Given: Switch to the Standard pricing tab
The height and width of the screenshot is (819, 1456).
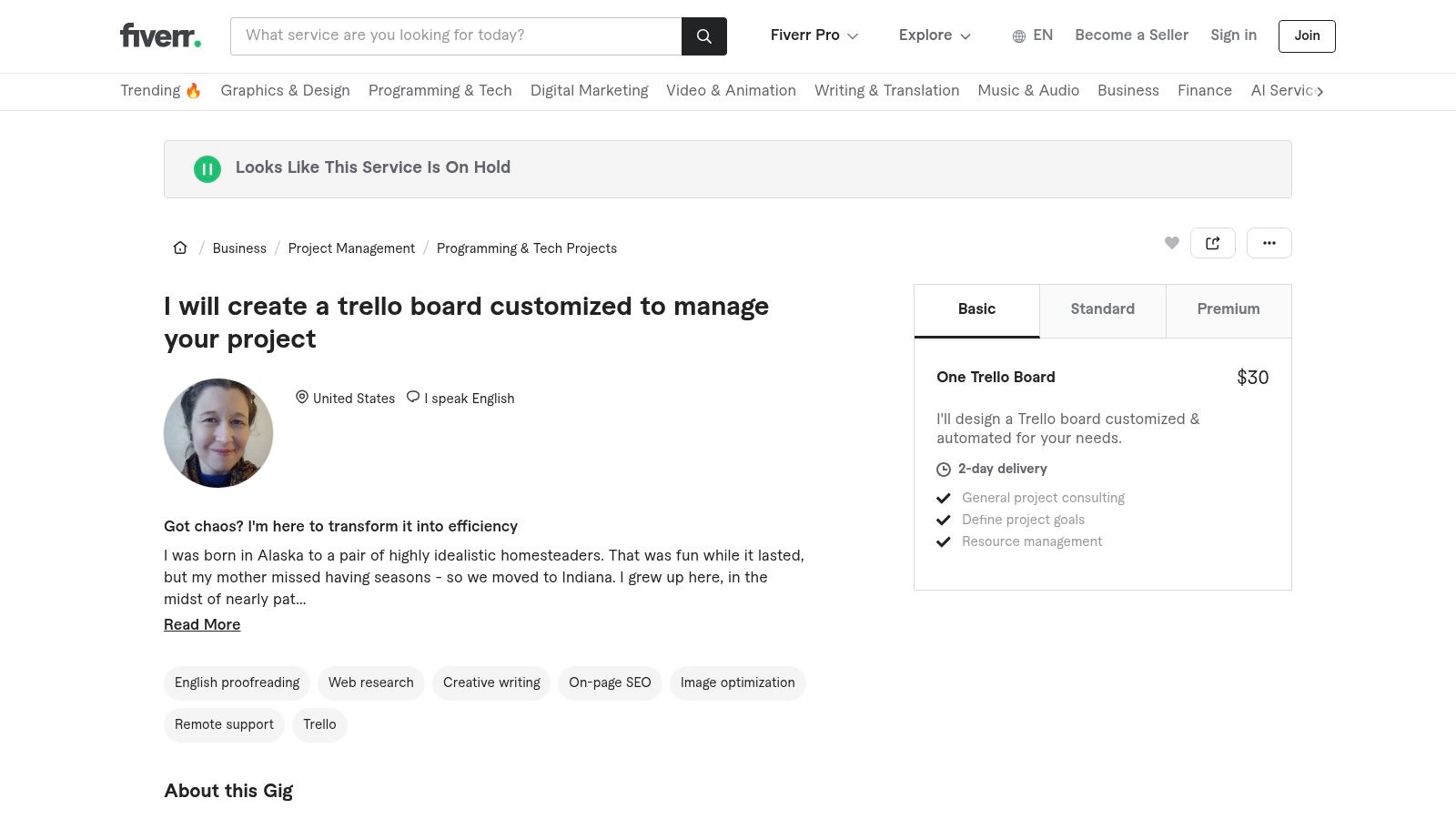Looking at the screenshot, I should [x=1102, y=310].
